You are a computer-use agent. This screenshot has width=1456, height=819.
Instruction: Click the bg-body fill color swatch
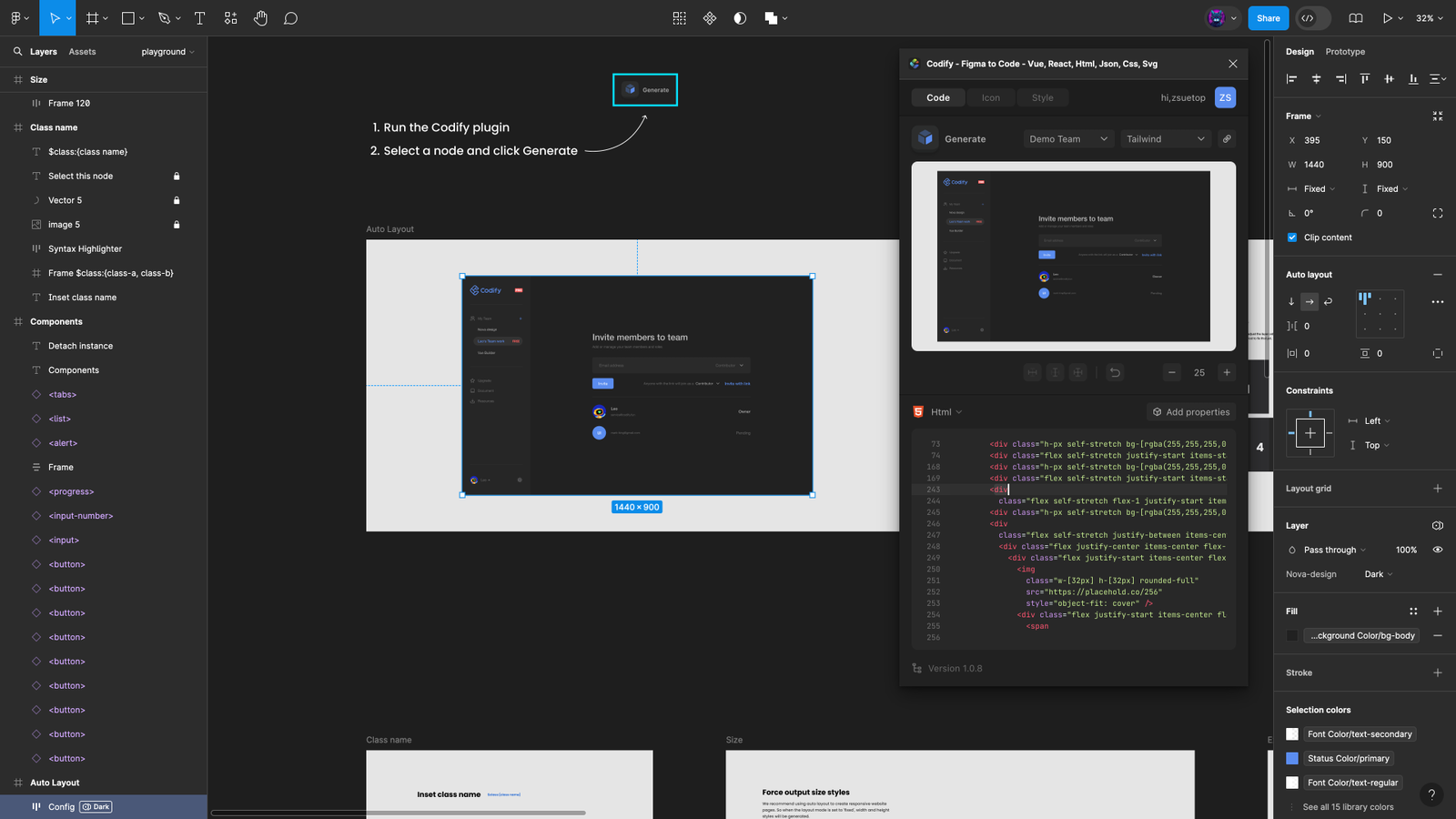[1292, 636]
